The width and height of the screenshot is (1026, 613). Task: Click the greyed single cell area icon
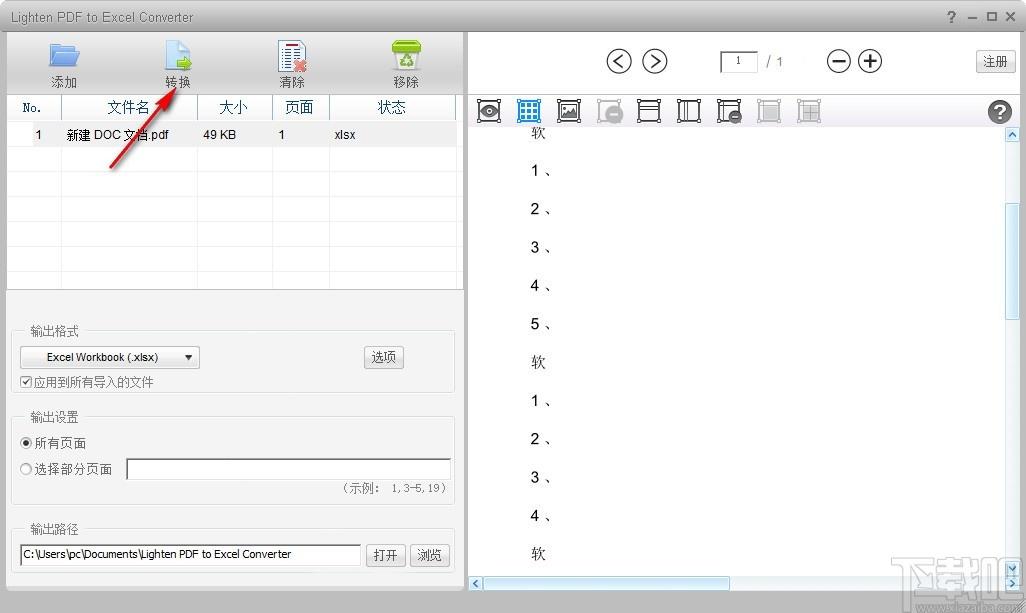click(x=769, y=111)
